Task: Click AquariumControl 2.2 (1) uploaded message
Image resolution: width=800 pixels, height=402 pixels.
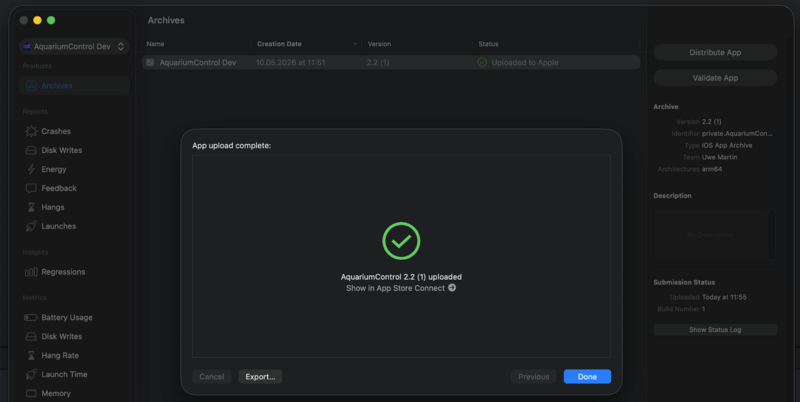Action: [x=401, y=277]
